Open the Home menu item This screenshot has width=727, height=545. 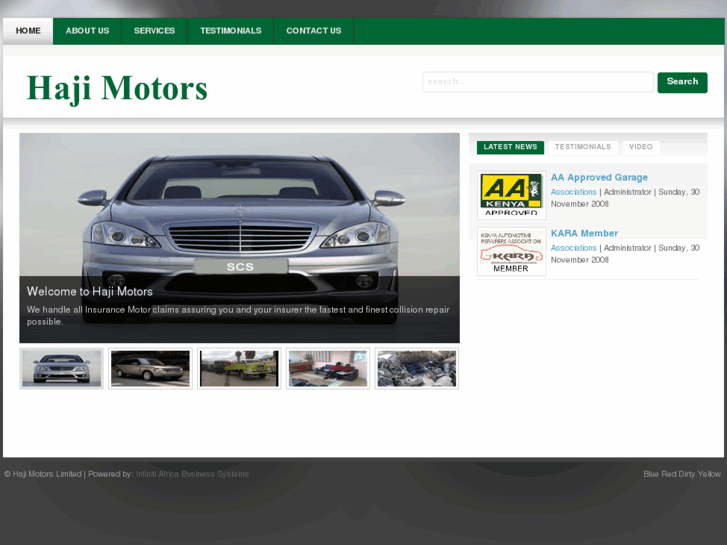pyautogui.click(x=28, y=31)
